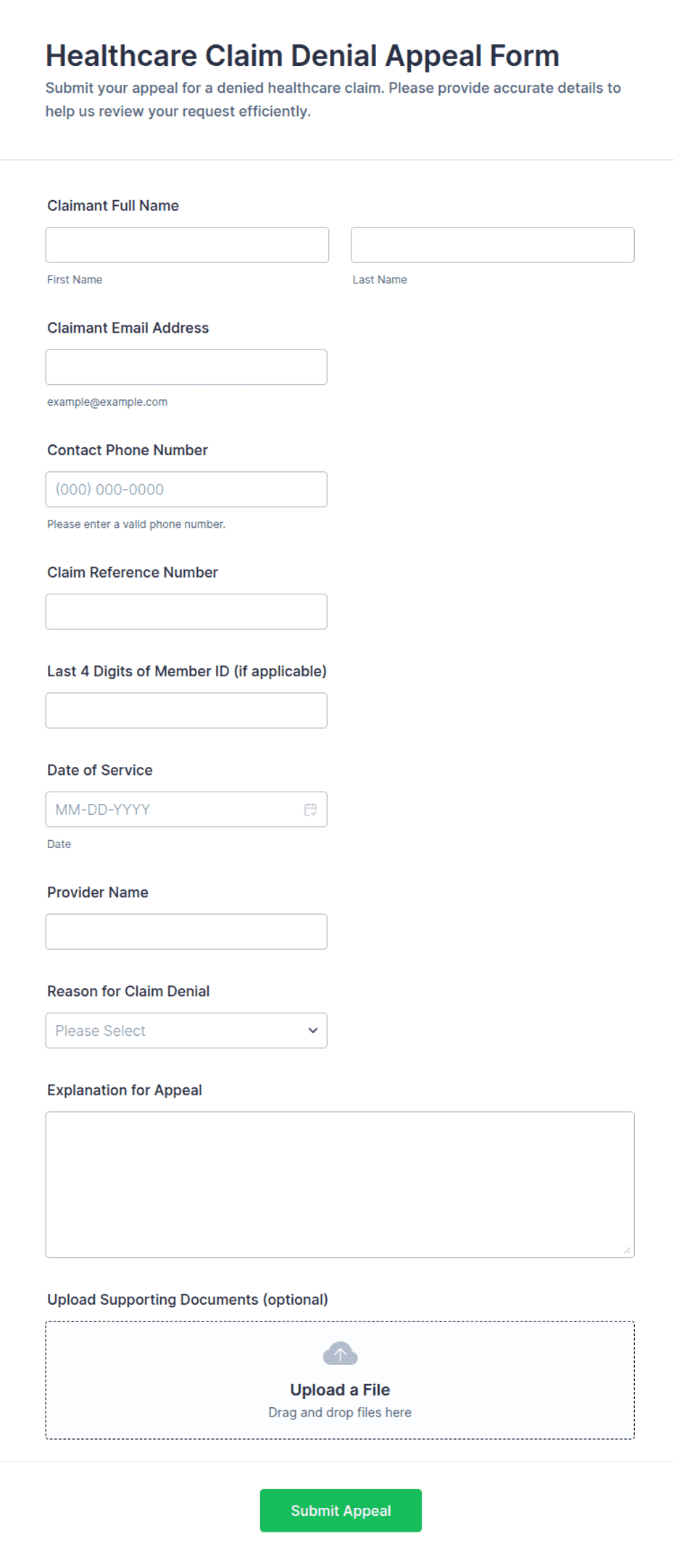
Task: Focus the First Name field
Action: (x=187, y=245)
